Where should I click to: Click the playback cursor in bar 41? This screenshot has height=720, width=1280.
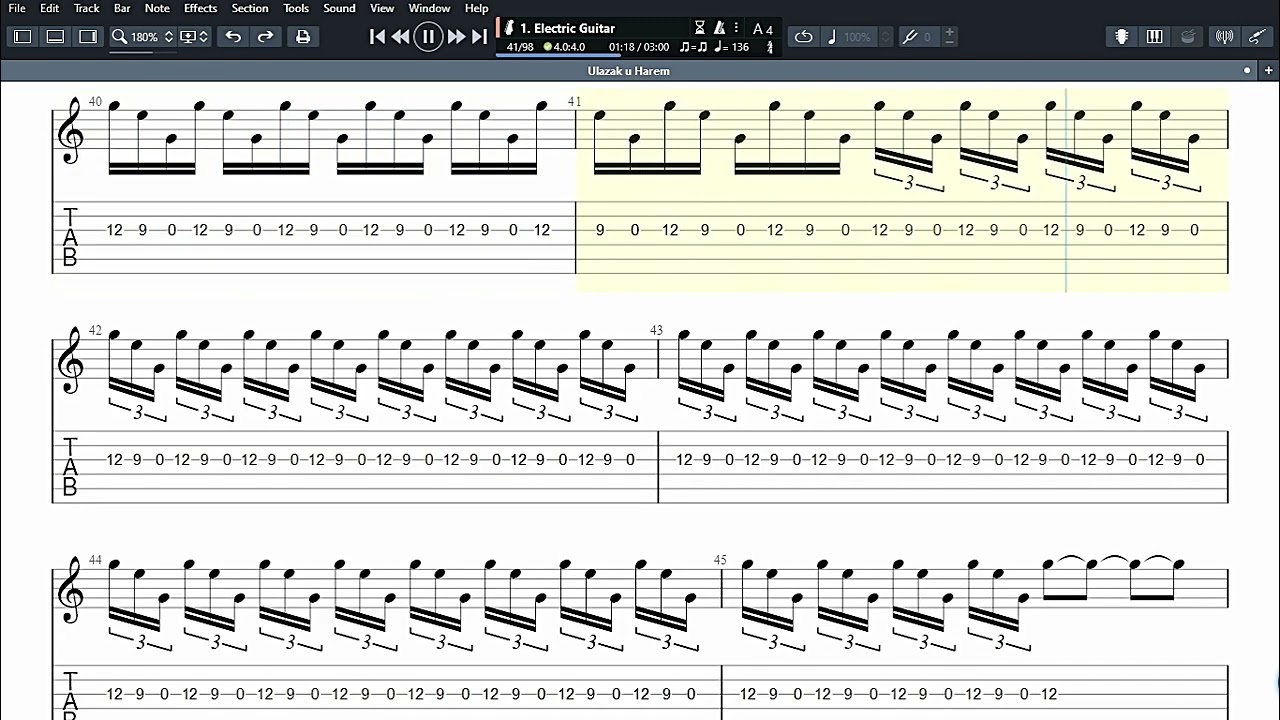(x=1066, y=190)
